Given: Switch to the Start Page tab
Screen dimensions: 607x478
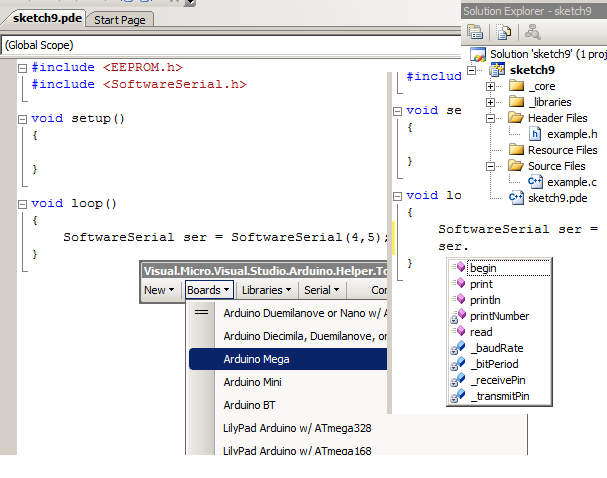Looking at the screenshot, I should tap(120, 20).
